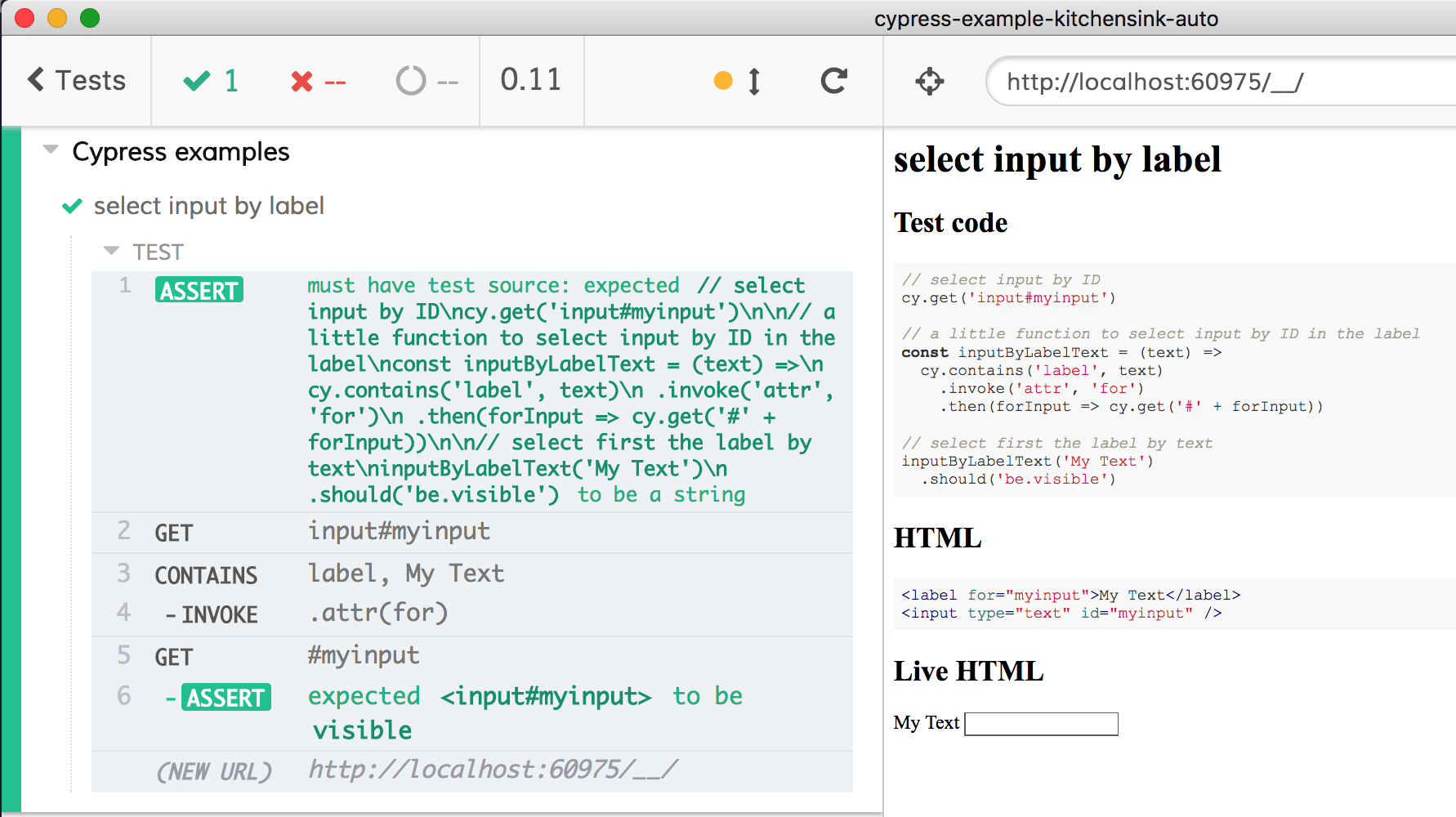The image size is (1456, 817).
Task: Collapse the TEST commands section
Action: point(112,251)
